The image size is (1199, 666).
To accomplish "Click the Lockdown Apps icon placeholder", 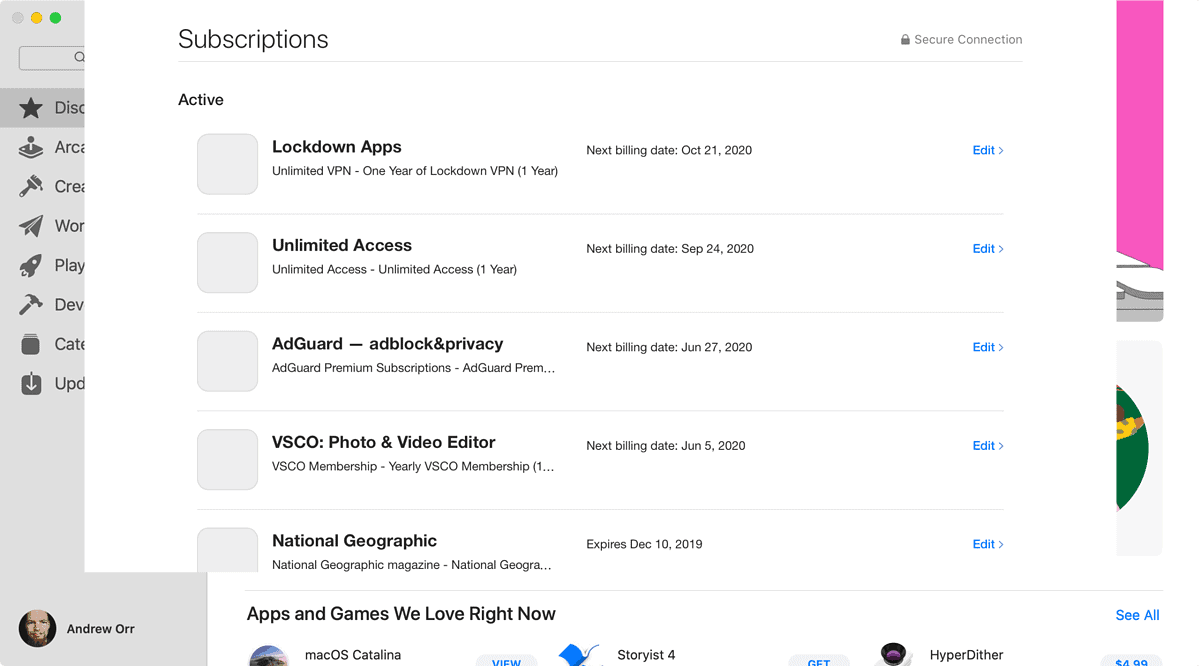I will [x=228, y=164].
